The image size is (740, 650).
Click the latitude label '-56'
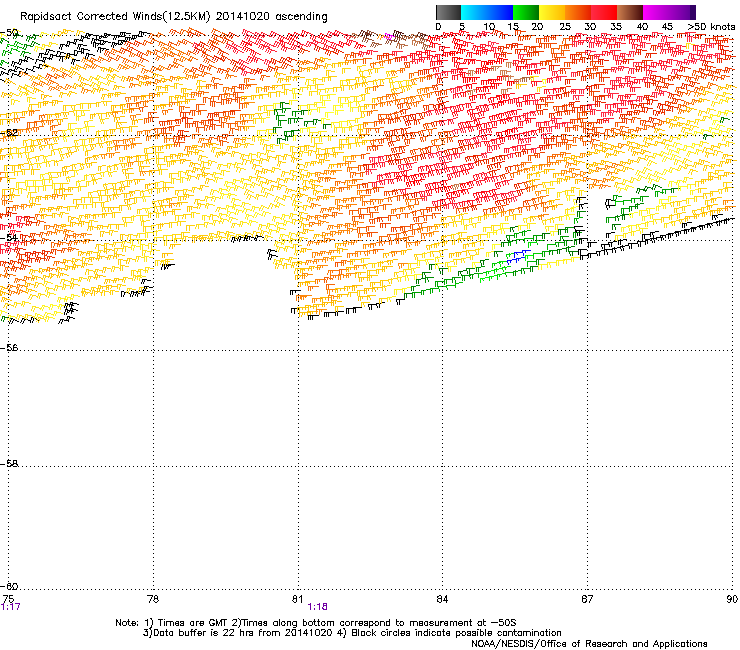(9, 348)
